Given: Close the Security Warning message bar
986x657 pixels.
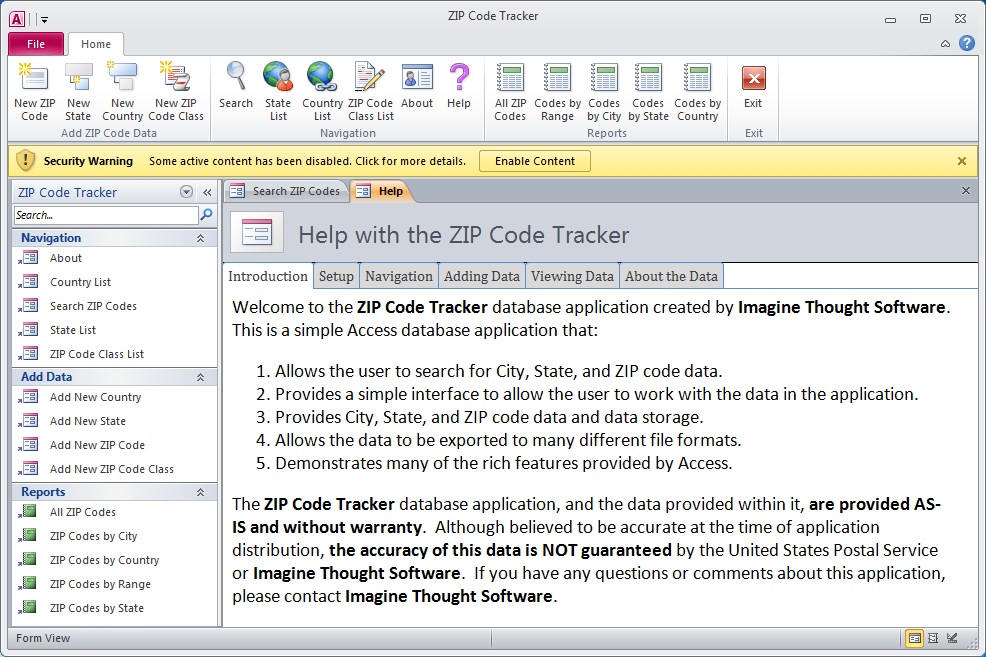Looking at the screenshot, I should coord(961,161).
